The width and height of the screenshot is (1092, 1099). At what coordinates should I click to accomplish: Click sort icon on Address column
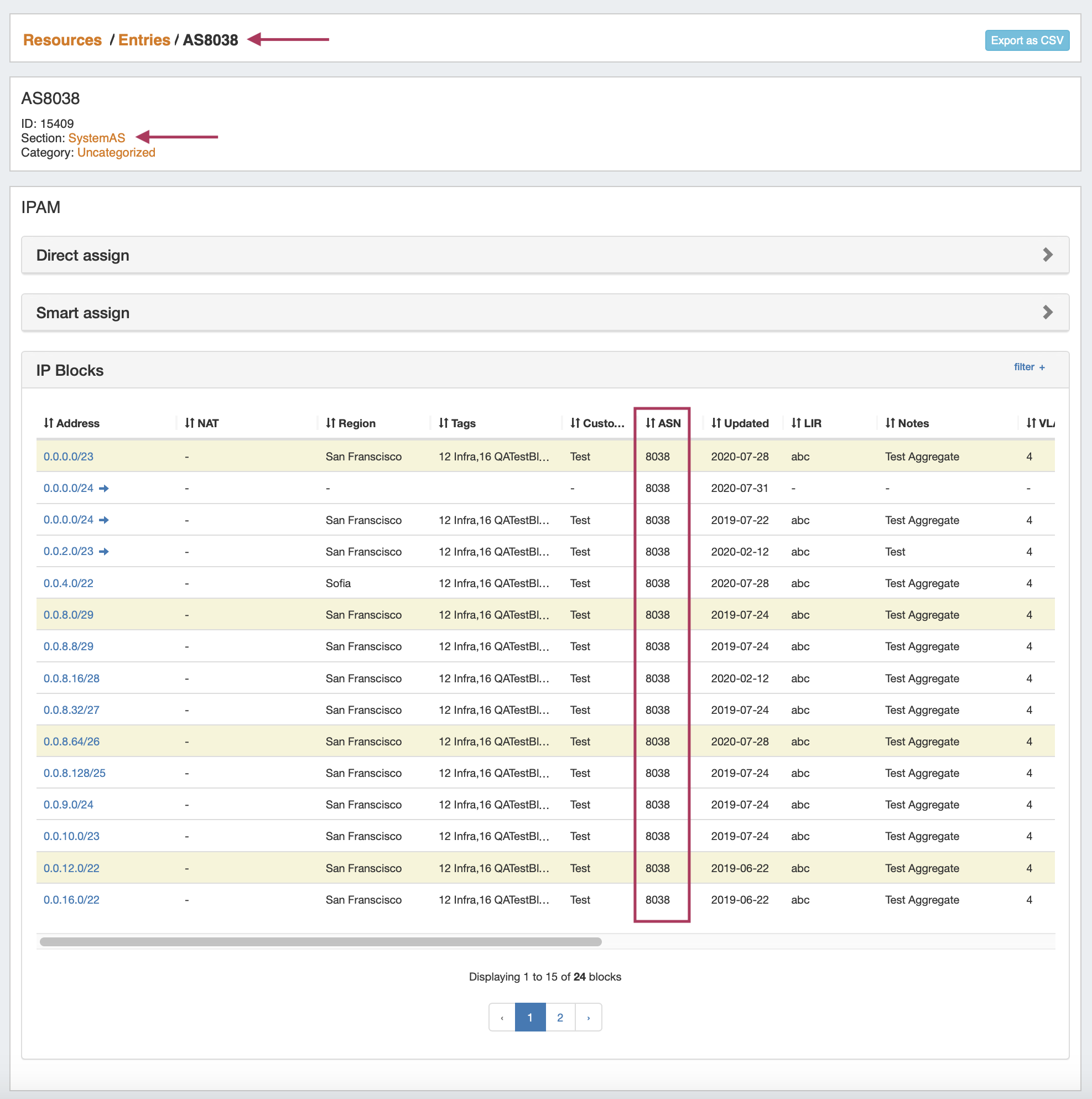click(48, 423)
